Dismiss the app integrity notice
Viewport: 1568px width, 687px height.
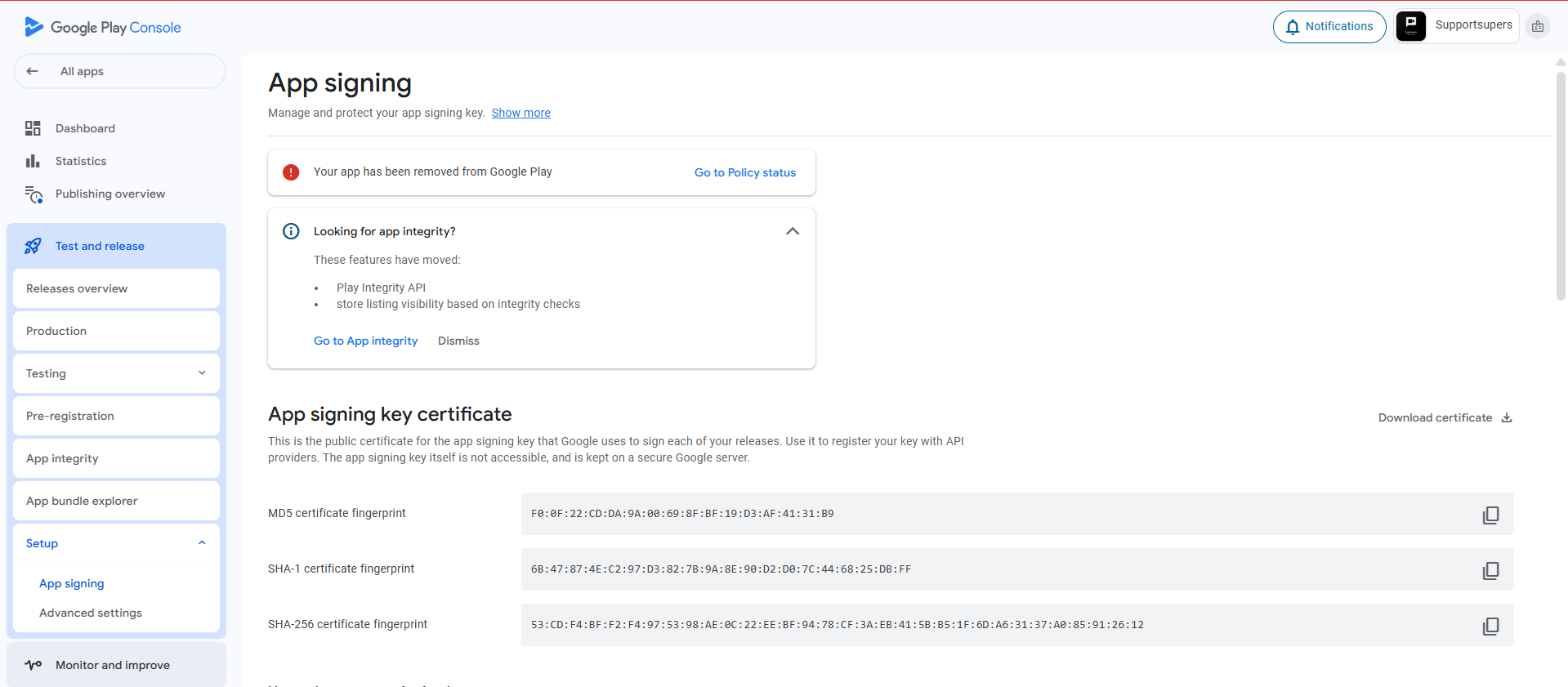(458, 341)
